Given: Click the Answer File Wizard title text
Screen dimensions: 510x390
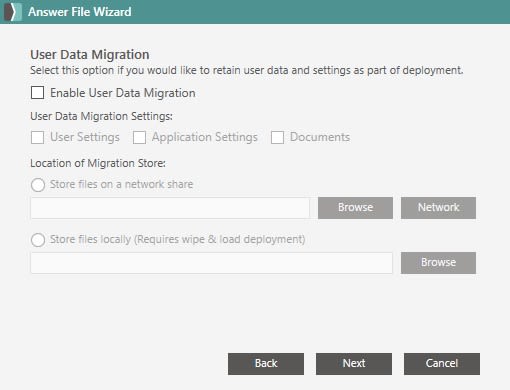Looking at the screenshot, I should click(80, 12).
